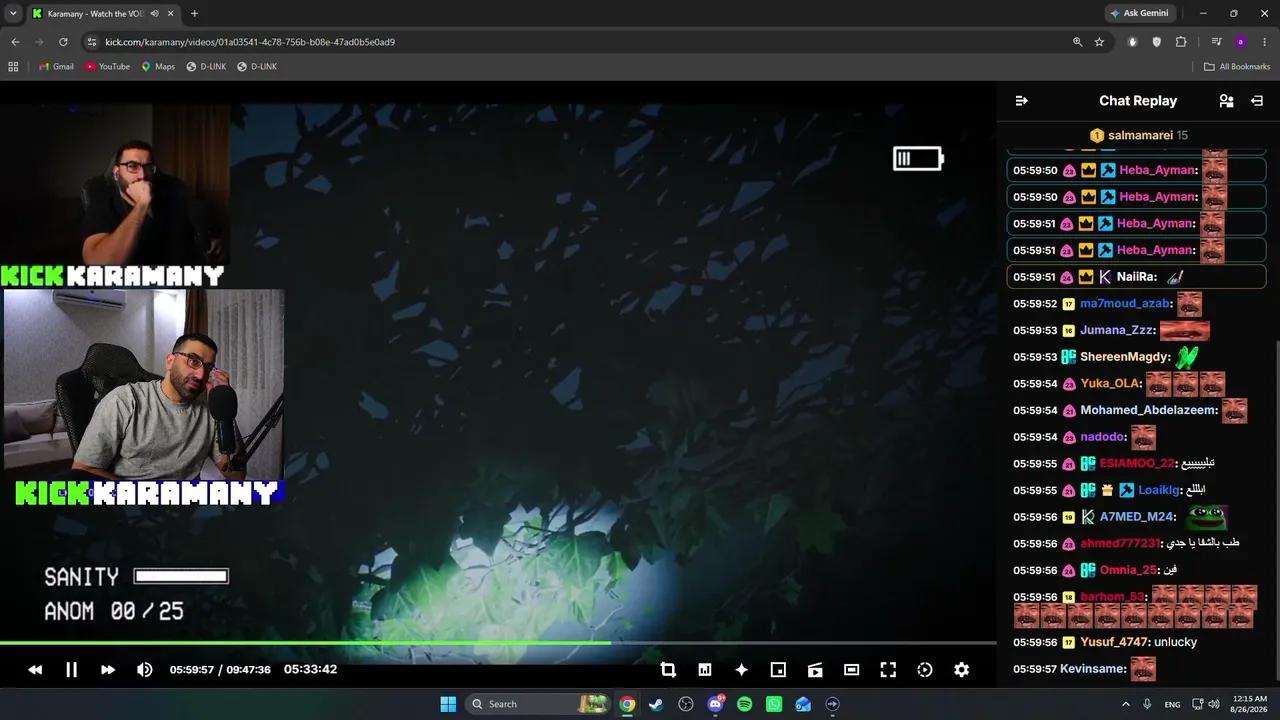Image resolution: width=1280 pixels, height=720 pixels.
Task: Bookmark this page with the star icon
Action: coord(1099,42)
